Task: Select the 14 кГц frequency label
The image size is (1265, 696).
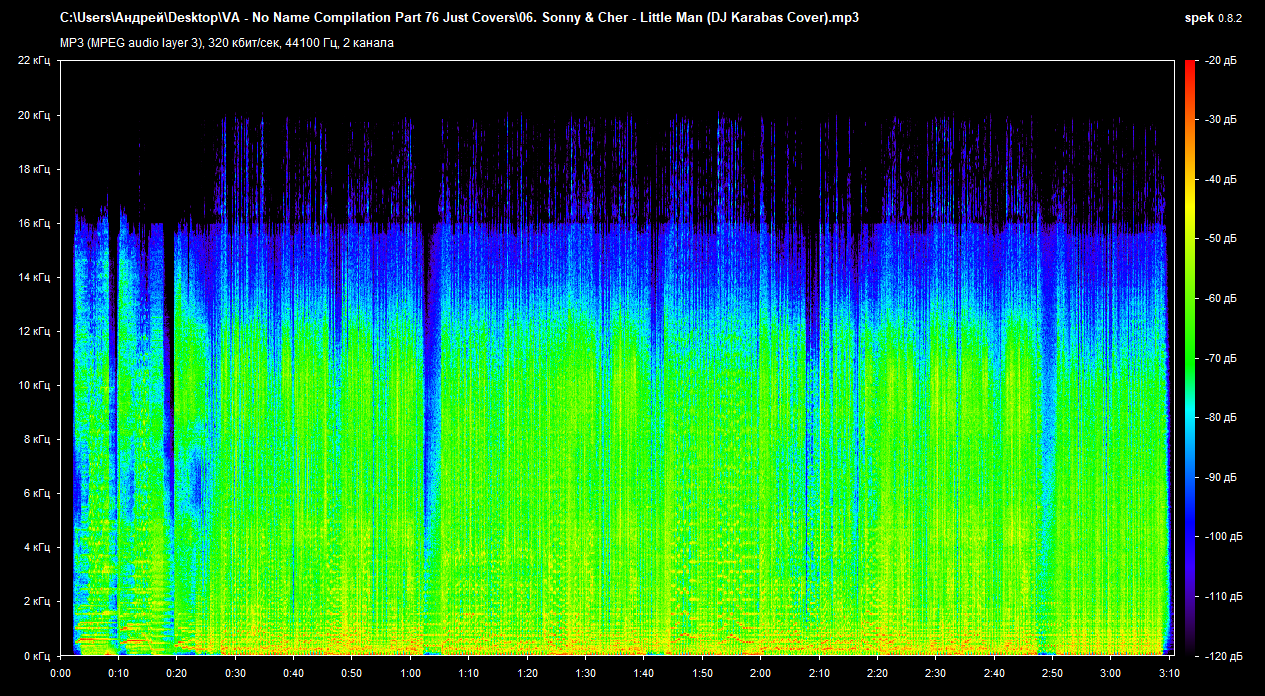Action: (x=35, y=277)
